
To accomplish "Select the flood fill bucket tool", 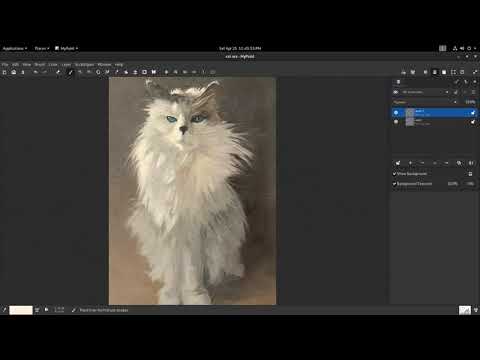I will pos(126,72).
